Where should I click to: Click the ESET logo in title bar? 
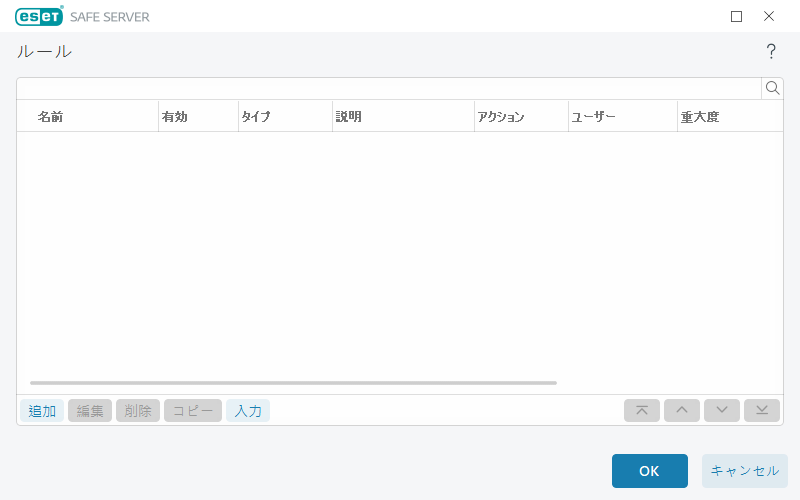point(39,16)
